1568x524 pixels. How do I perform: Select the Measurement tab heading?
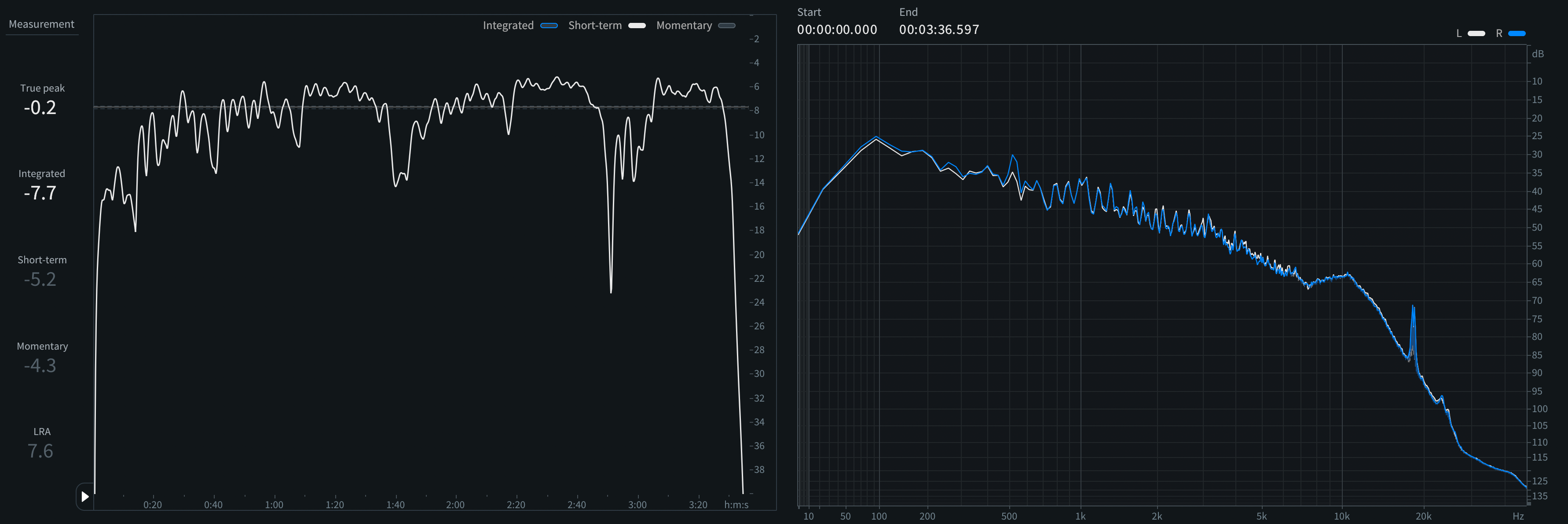pos(41,24)
